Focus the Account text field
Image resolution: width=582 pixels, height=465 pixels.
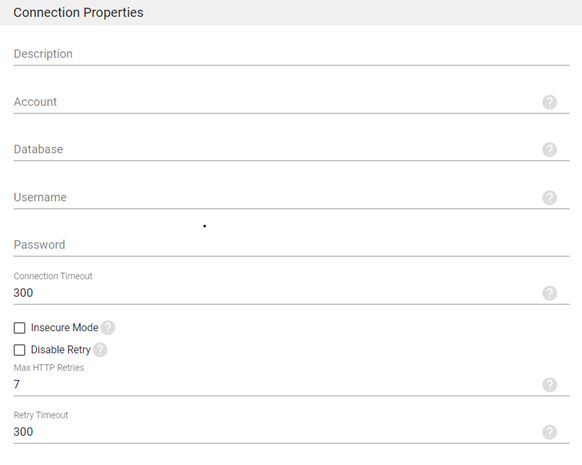277,102
